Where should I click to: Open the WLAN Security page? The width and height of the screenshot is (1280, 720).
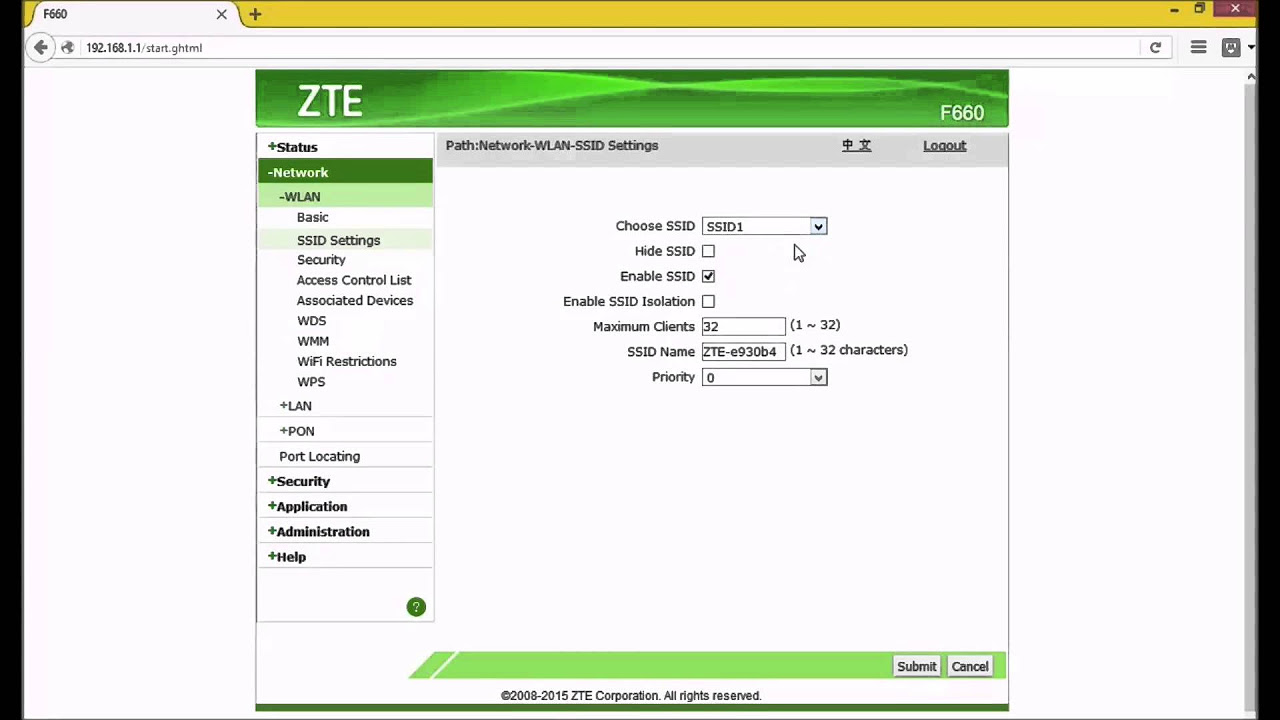pos(321,260)
